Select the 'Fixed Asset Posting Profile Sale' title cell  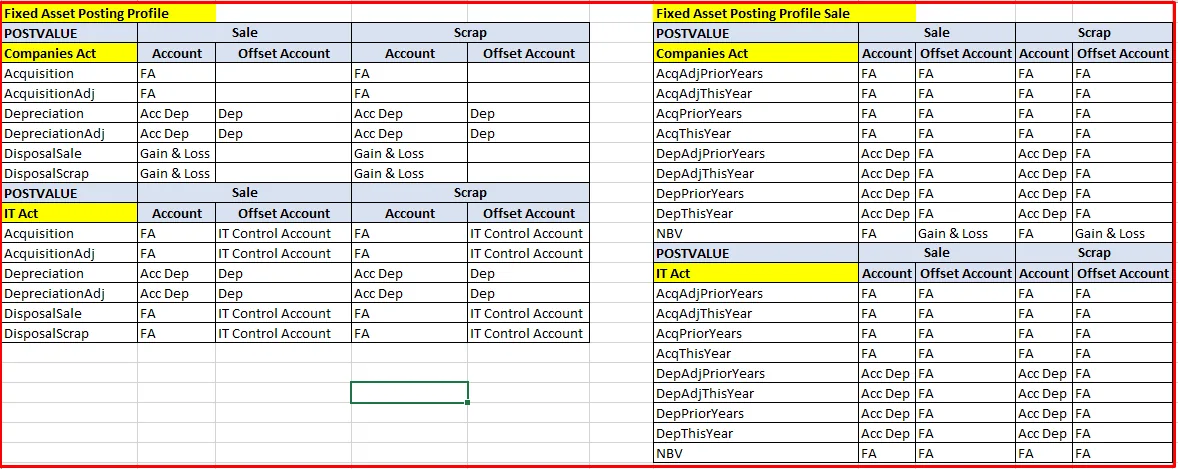[784, 14]
